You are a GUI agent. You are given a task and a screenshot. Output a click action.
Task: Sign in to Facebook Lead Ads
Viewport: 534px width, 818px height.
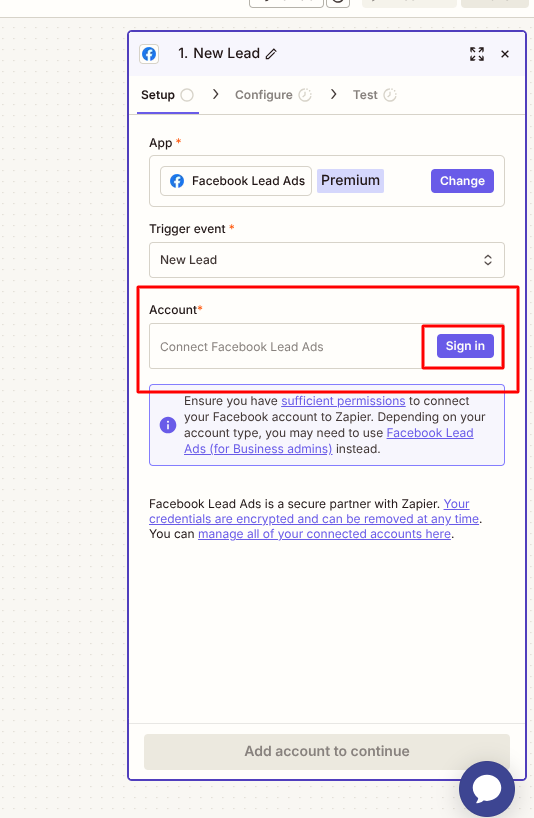coord(465,346)
